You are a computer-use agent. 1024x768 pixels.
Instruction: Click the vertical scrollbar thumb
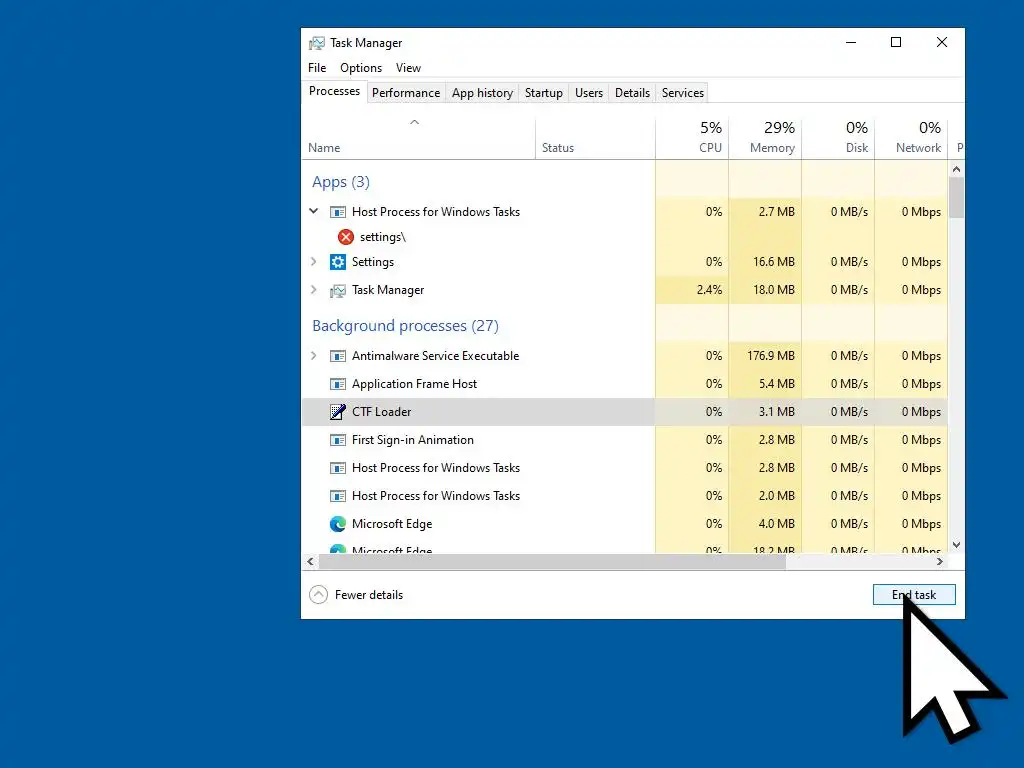[956, 197]
